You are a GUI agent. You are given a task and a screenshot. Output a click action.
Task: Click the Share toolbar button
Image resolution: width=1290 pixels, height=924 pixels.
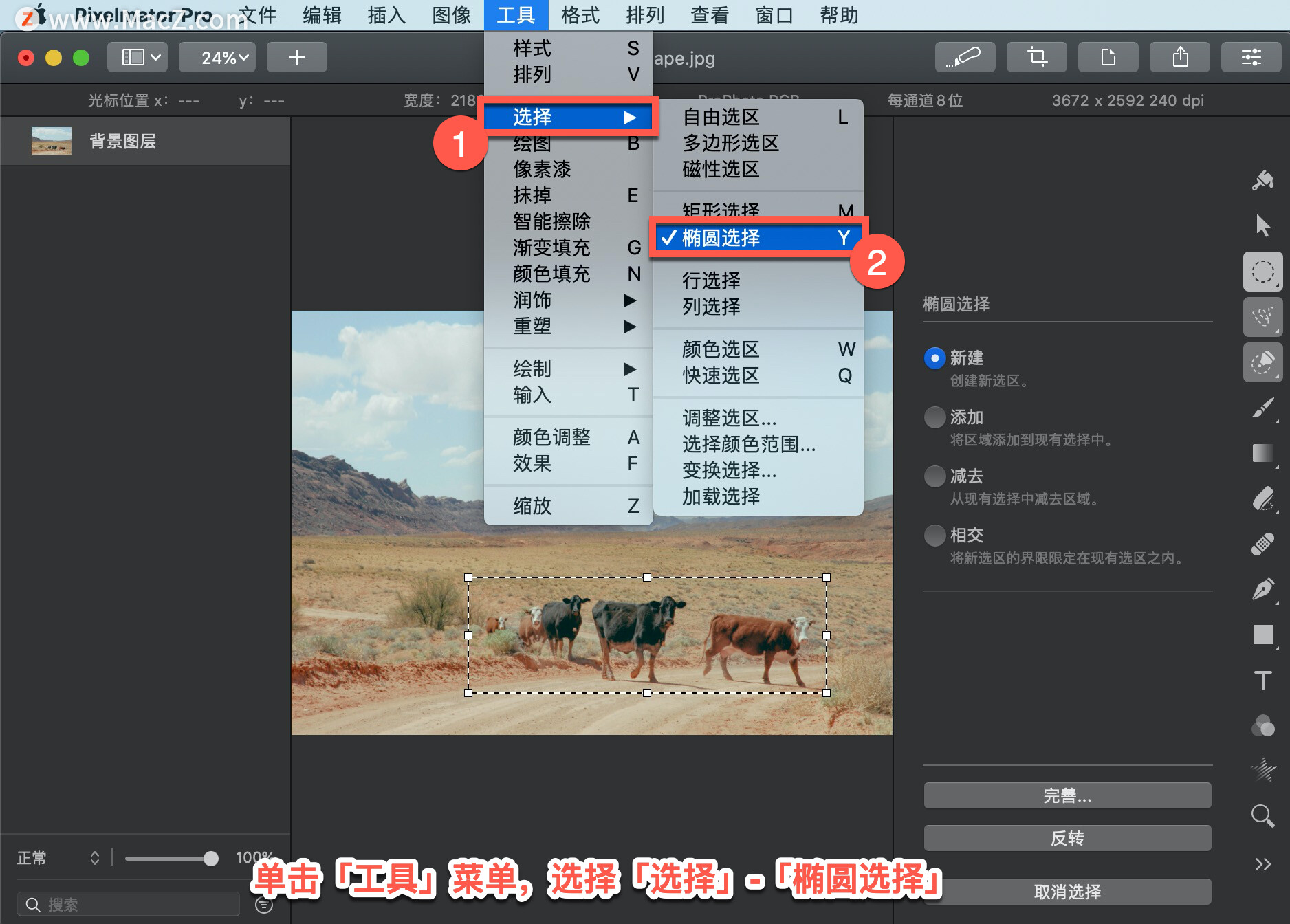(1179, 57)
